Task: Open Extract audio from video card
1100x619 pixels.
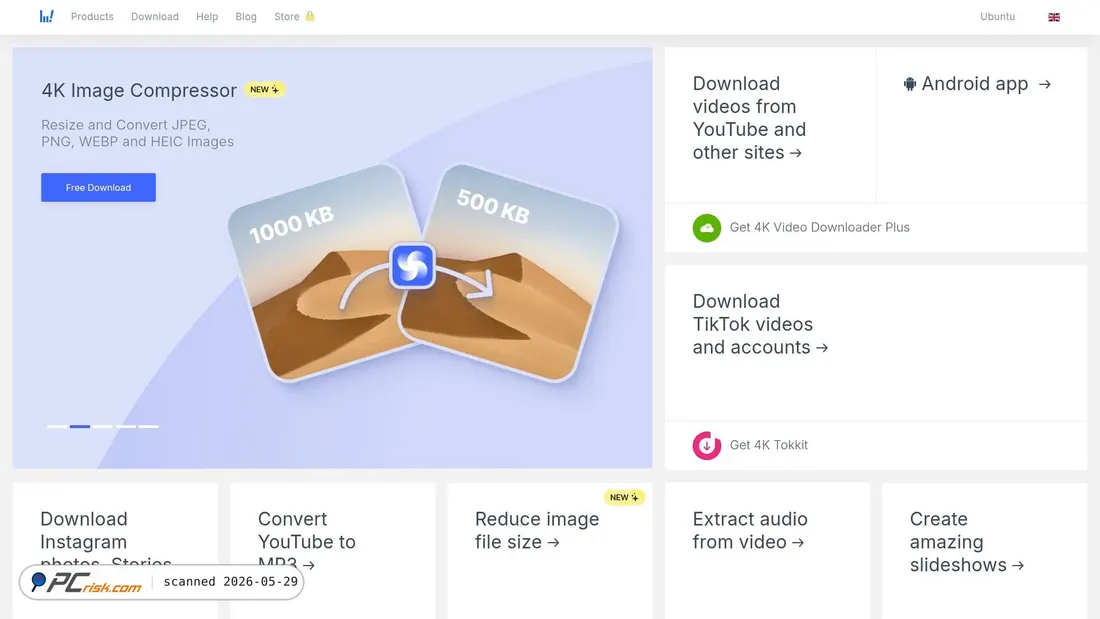Action: [767, 551]
